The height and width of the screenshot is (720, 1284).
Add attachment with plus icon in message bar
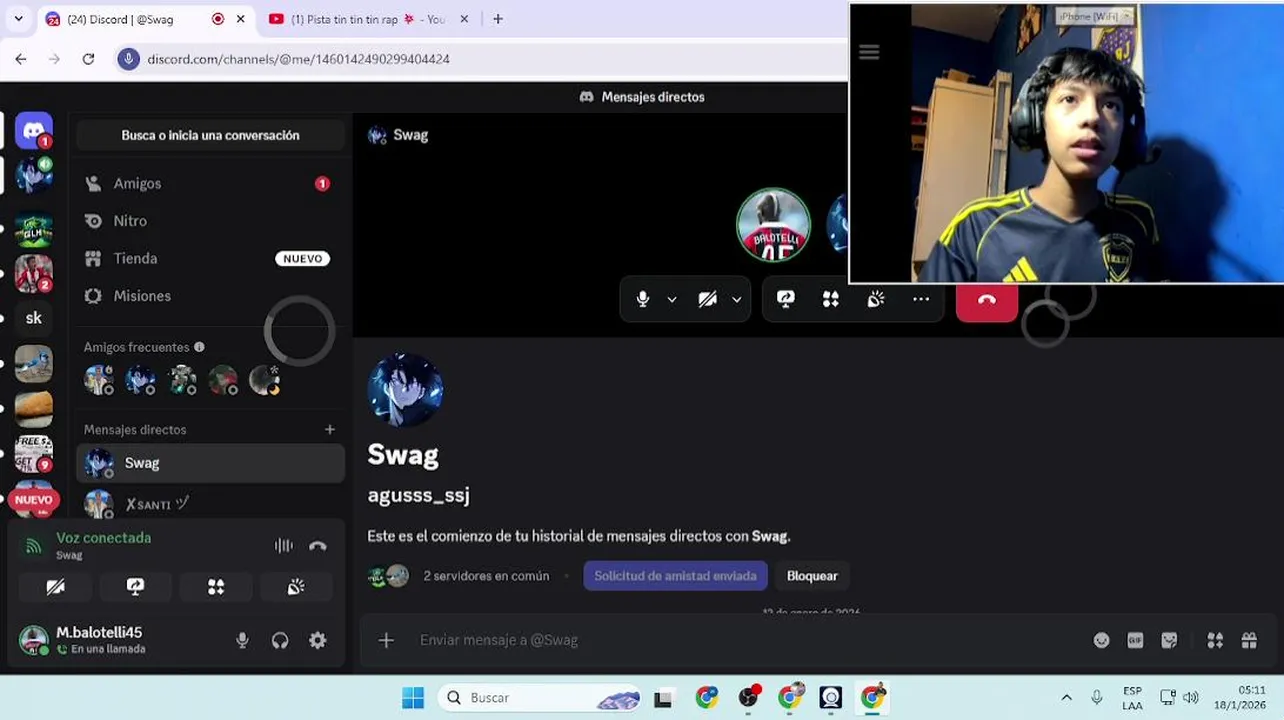point(386,640)
